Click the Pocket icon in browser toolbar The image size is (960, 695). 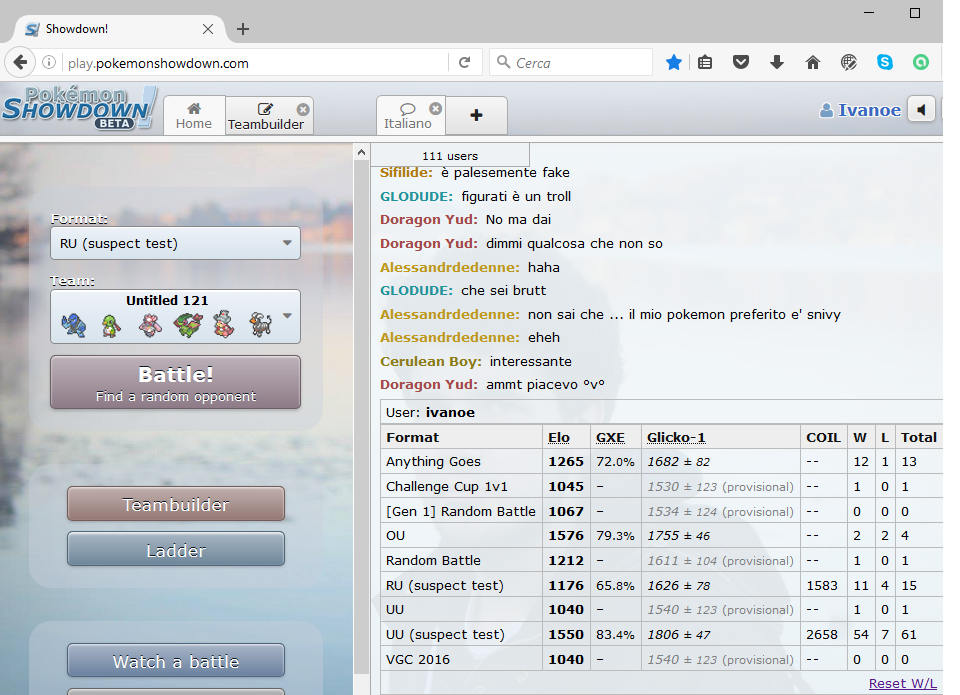(x=741, y=62)
